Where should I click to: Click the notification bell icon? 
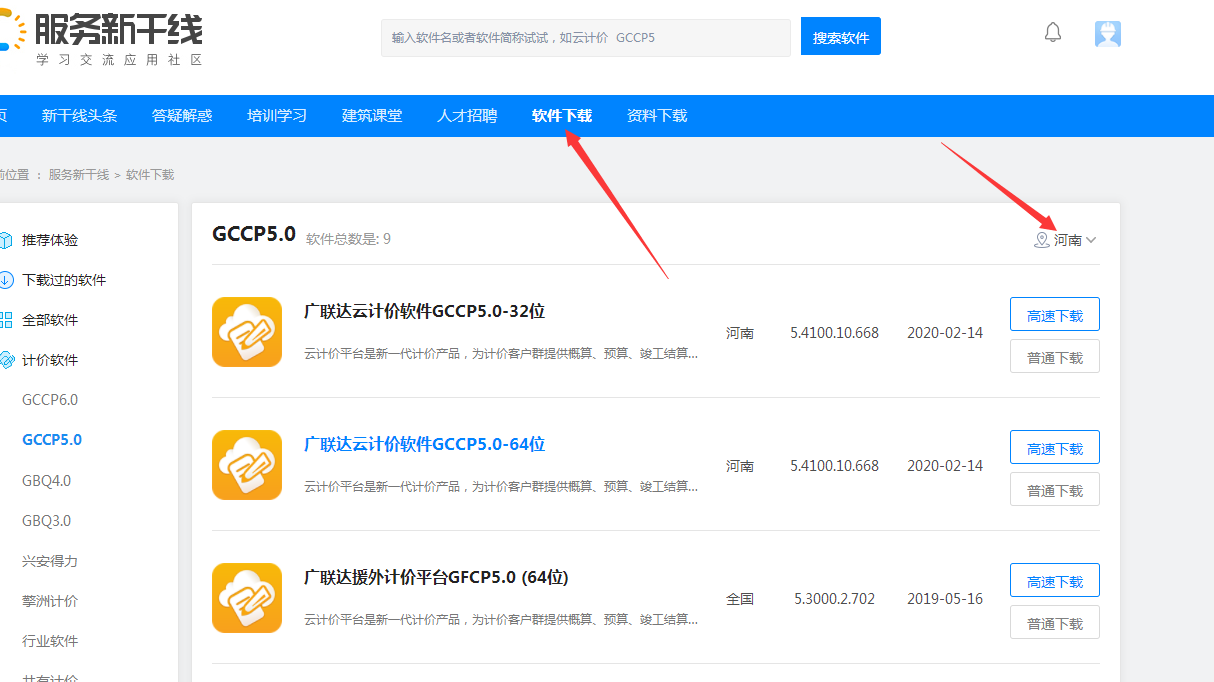(1053, 33)
